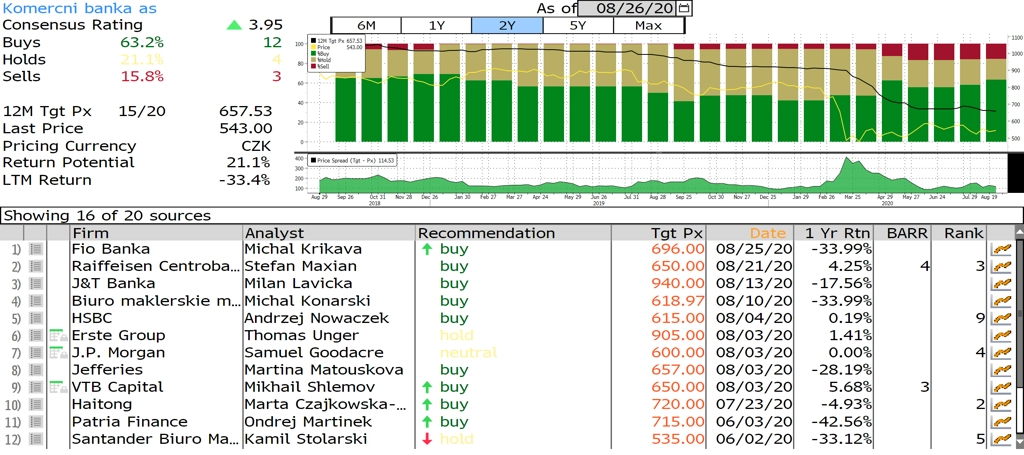Open the document icon in Santander Biuro row
This screenshot has width=1024, height=455.
tap(36, 439)
